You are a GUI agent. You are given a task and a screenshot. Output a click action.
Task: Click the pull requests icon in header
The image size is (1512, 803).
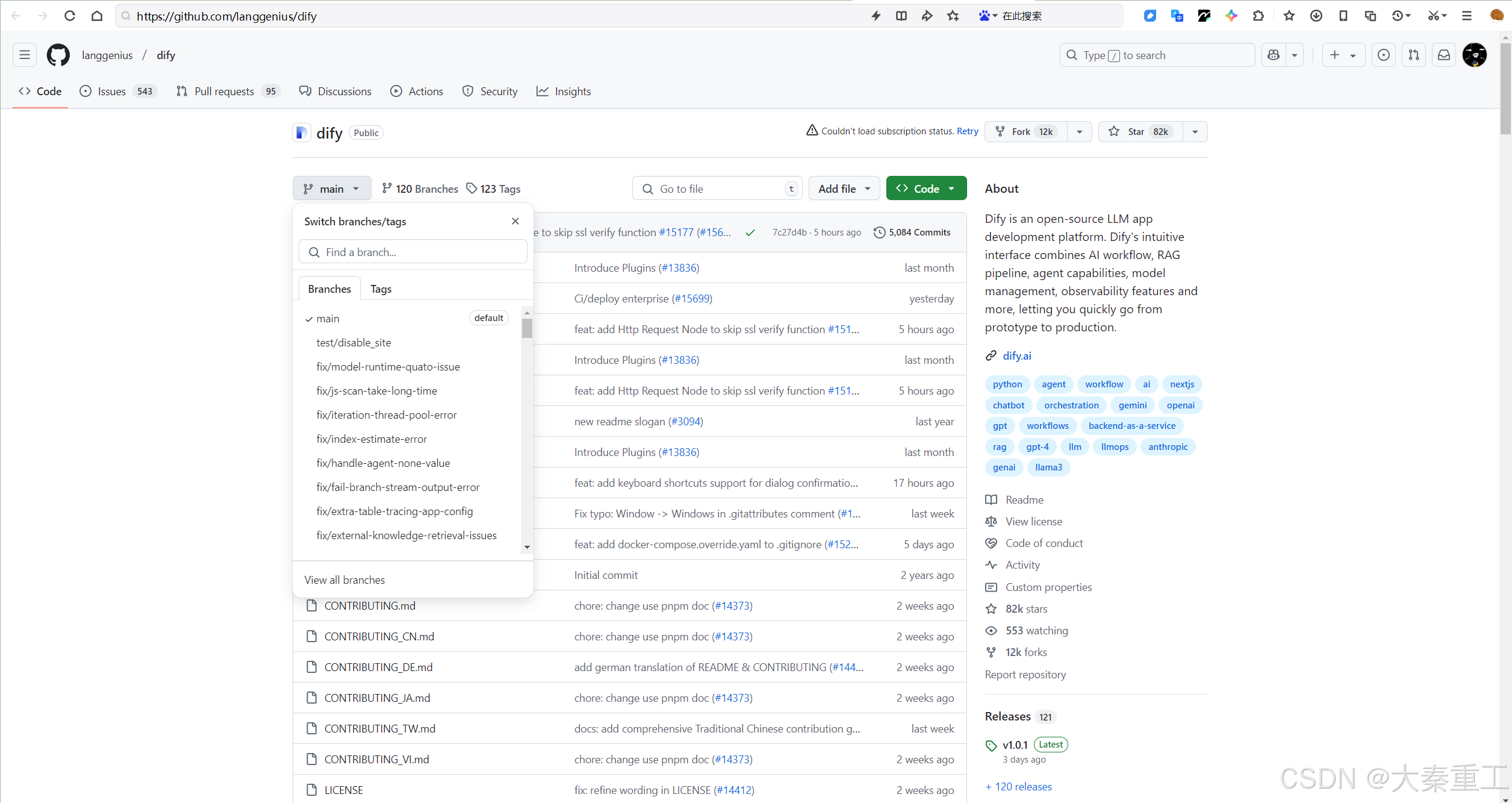pos(1413,55)
